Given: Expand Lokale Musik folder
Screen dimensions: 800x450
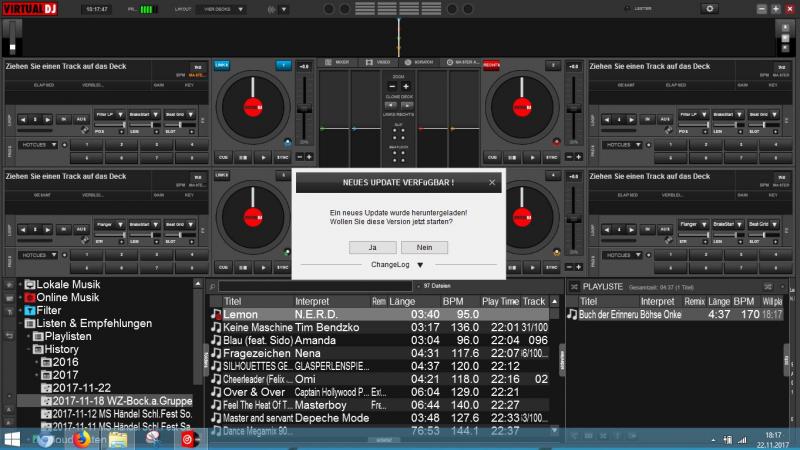Looking at the screenshot, I should click(21, 285).
